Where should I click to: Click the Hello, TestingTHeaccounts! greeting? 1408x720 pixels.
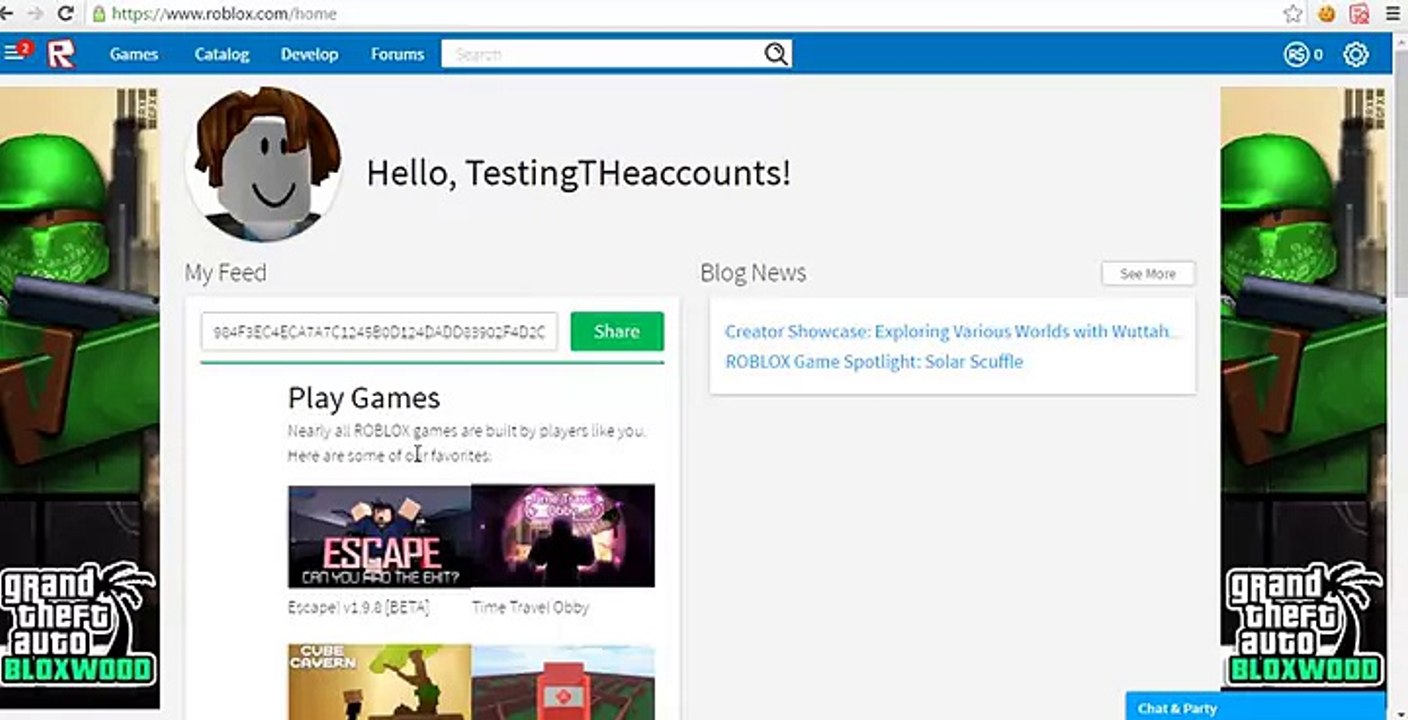click(x=578, y=173)
